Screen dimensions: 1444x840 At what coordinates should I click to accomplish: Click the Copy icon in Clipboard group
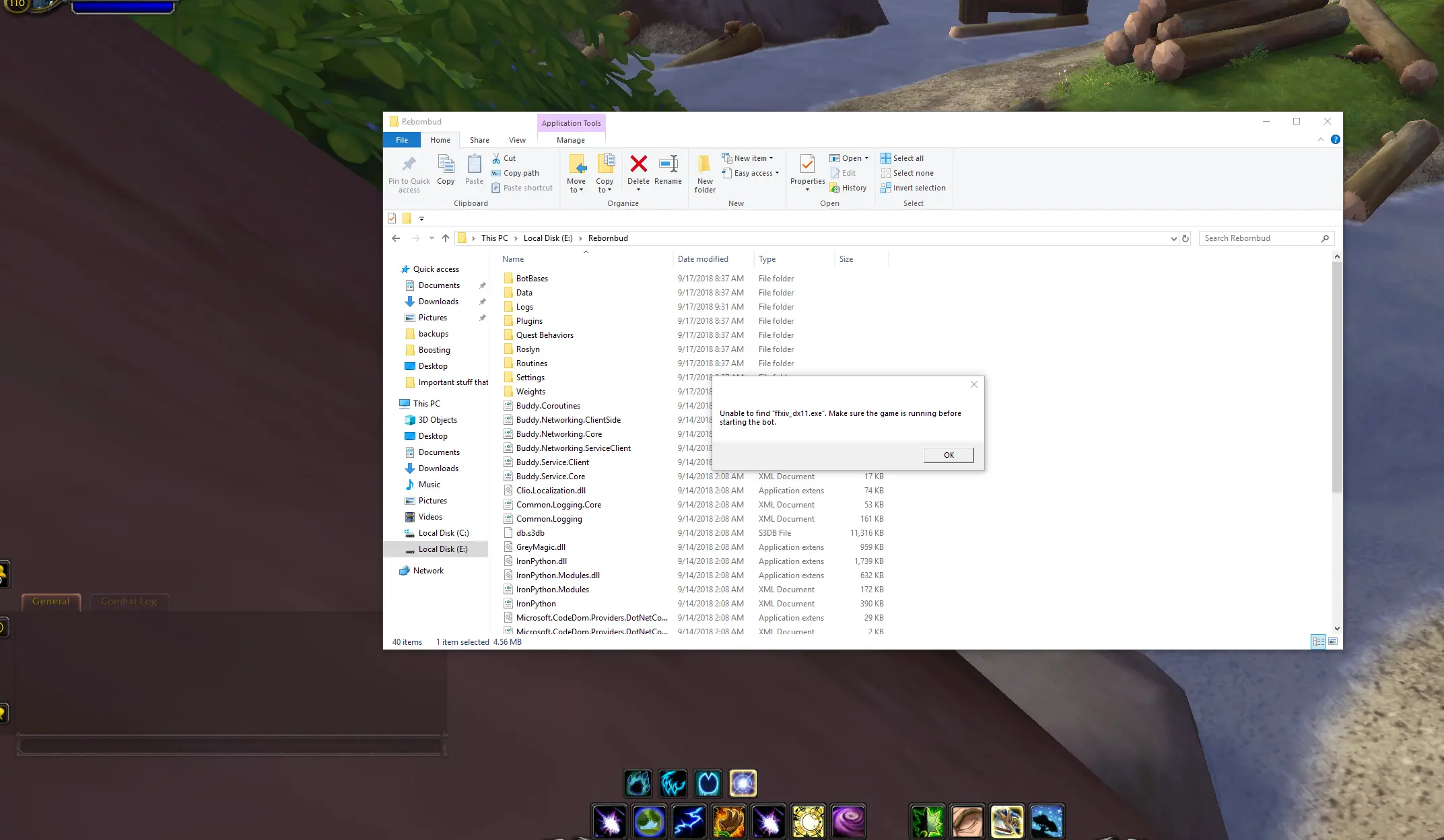[446, 164]
